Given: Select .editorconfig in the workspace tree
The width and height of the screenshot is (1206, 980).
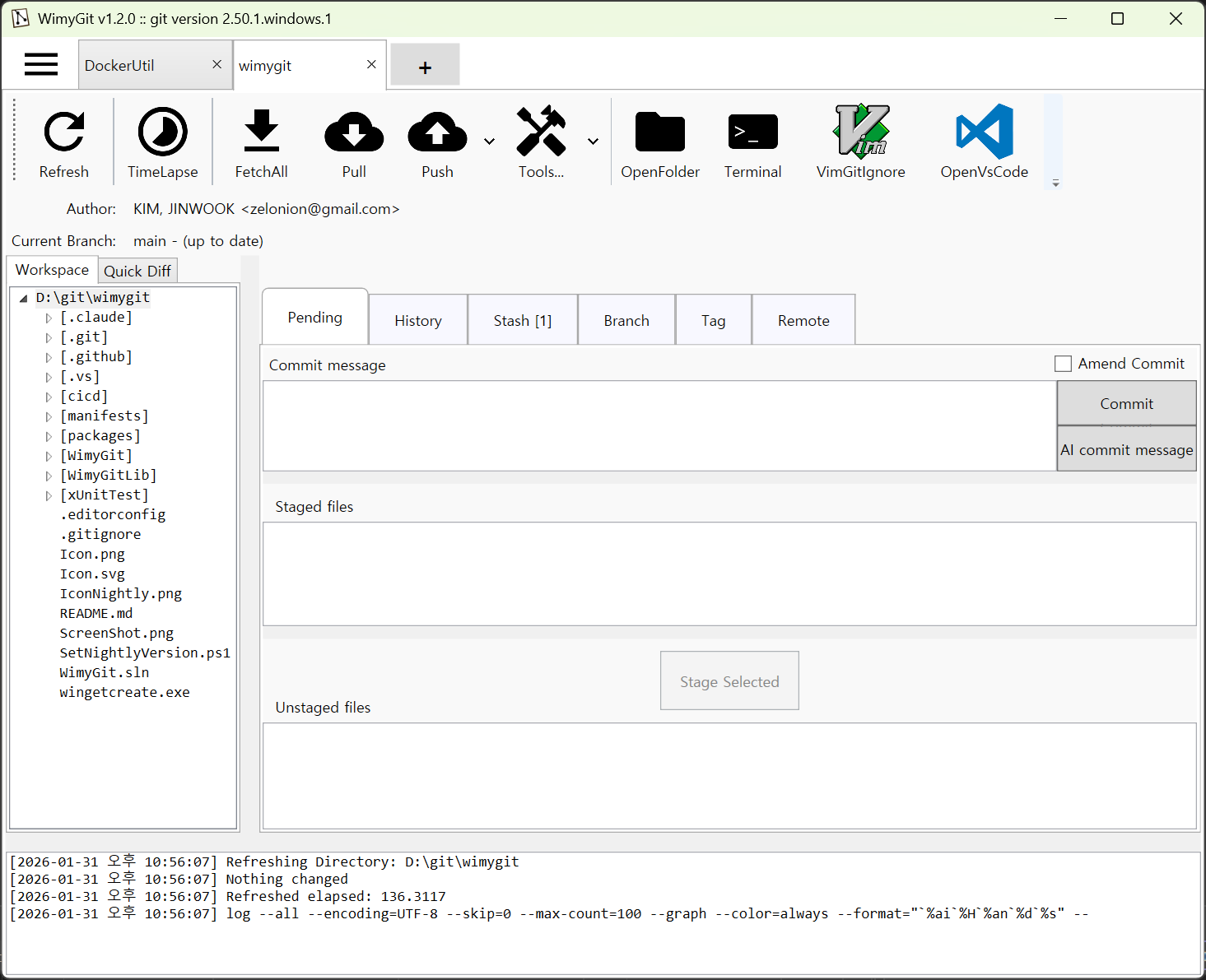Looking at the screenshot, I should (x=113, y=514).
